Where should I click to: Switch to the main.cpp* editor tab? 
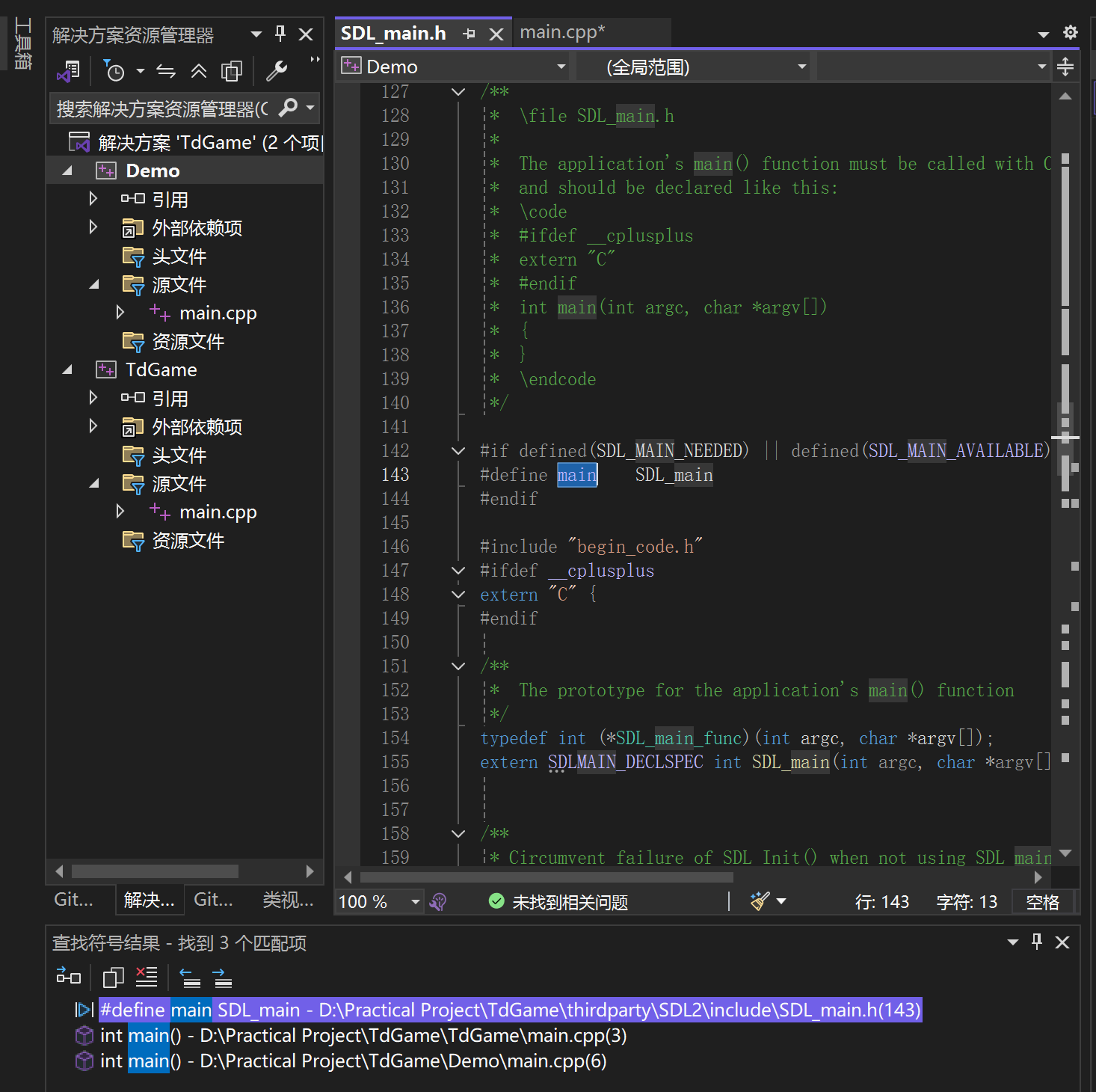click(x=562, y=32)
